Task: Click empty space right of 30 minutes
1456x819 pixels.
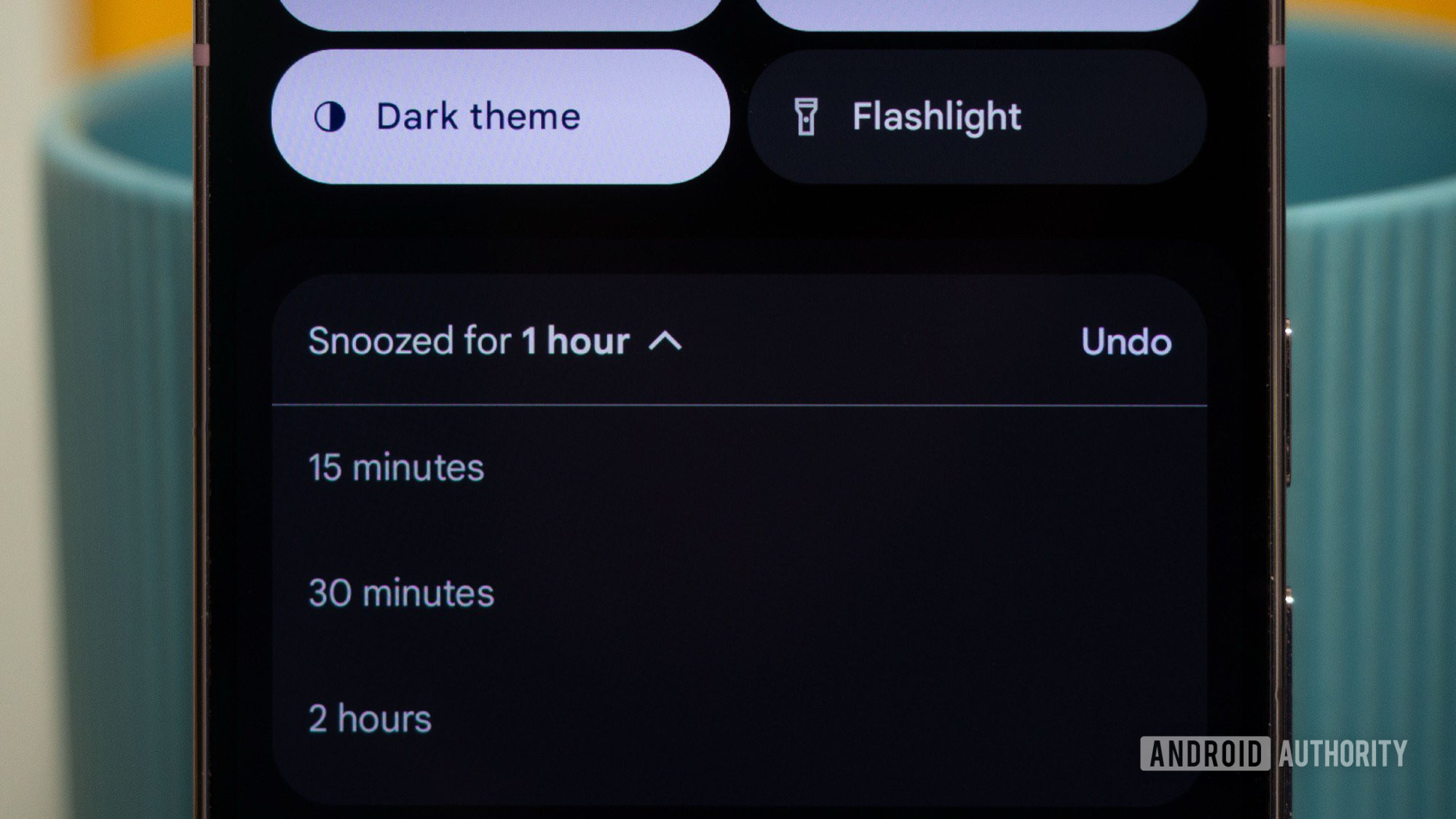Action: [837, 593]
